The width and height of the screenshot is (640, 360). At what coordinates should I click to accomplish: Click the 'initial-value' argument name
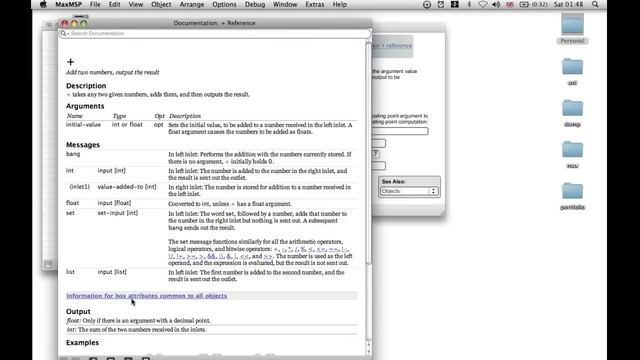point(83,124)
